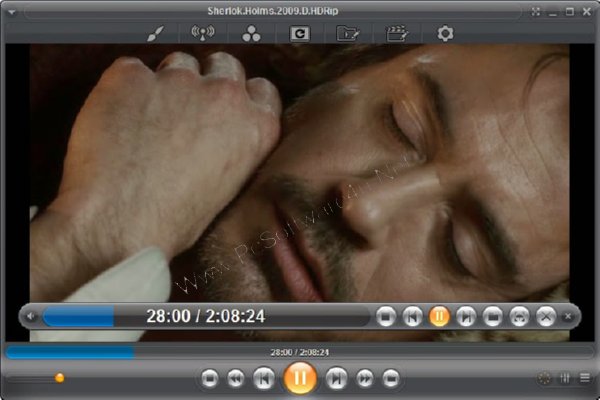
Task: Click overlay bar round X button
Action: click(x=546, y=317)
